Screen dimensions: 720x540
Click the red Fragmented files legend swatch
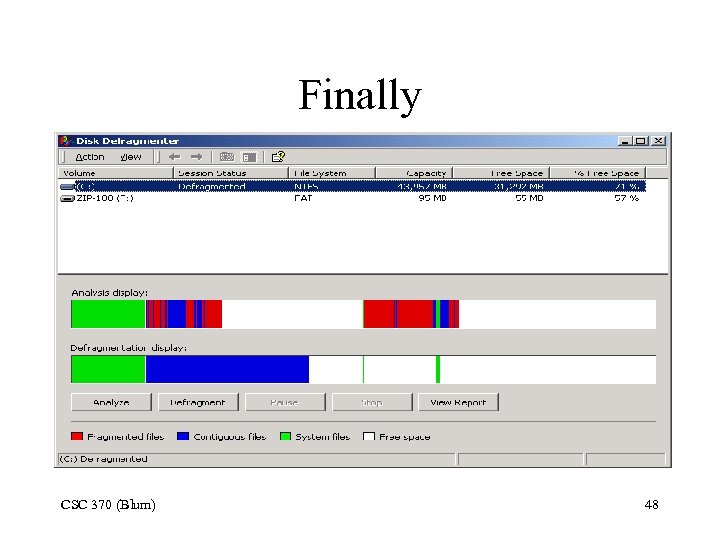point(77,436)
